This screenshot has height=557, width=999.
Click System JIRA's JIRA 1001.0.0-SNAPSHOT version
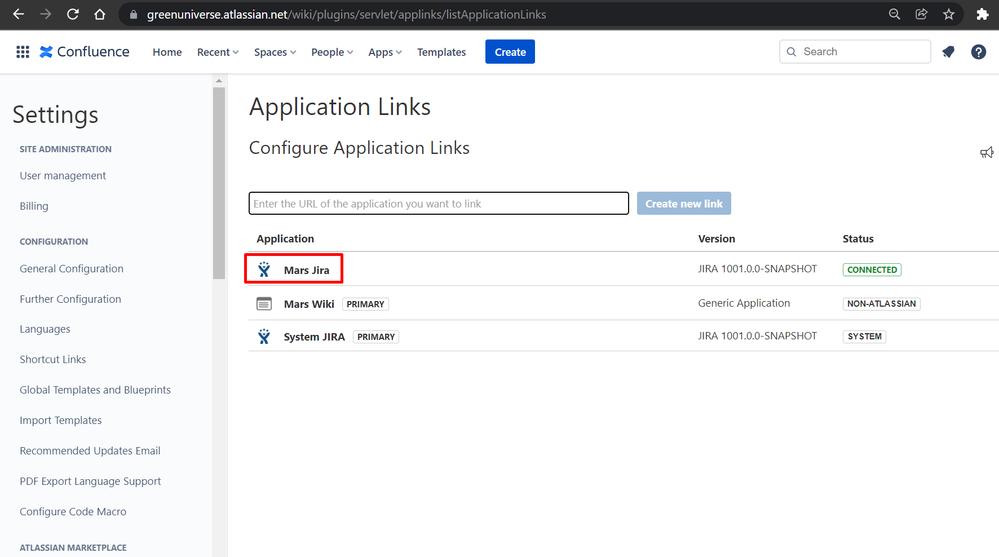[757, 336]
